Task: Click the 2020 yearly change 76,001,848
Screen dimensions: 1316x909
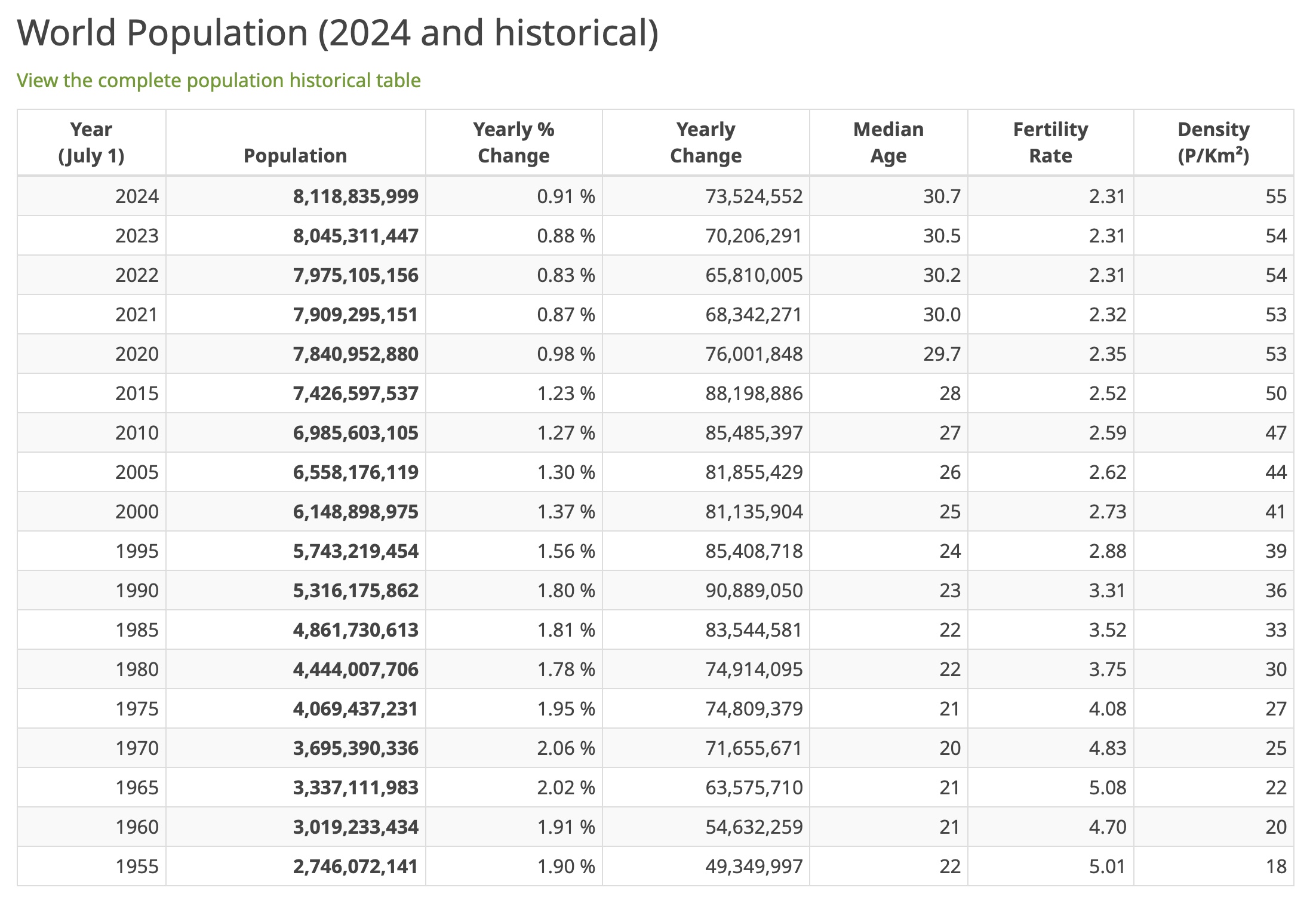Action: coord(754,354)
